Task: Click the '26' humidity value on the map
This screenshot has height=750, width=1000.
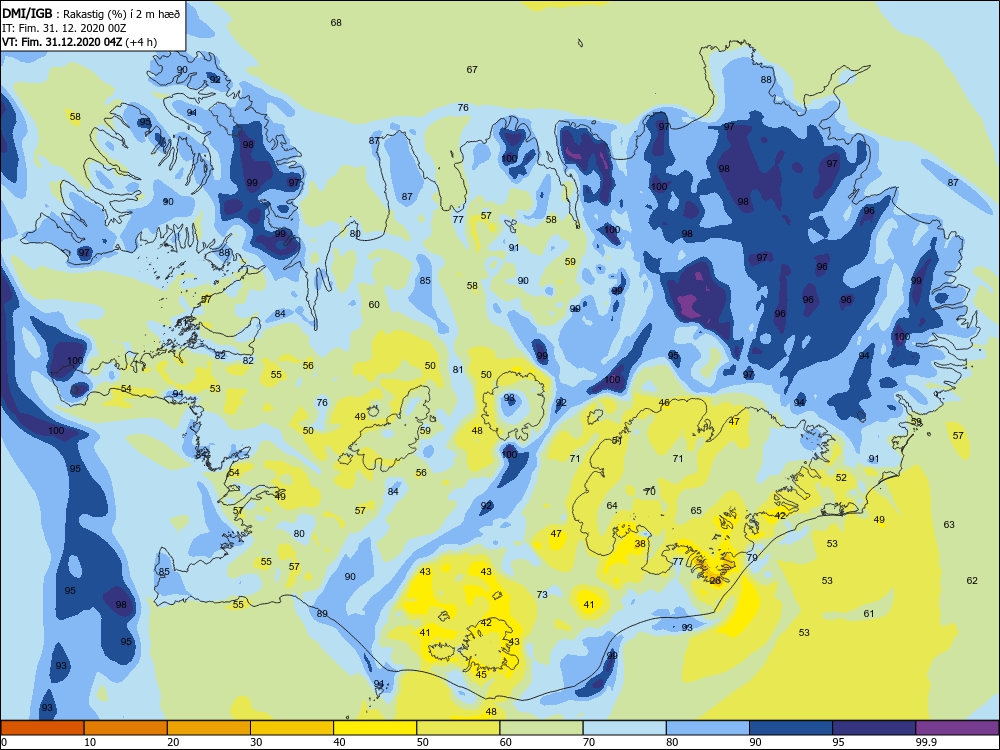Action: click(x=715, y=580)
